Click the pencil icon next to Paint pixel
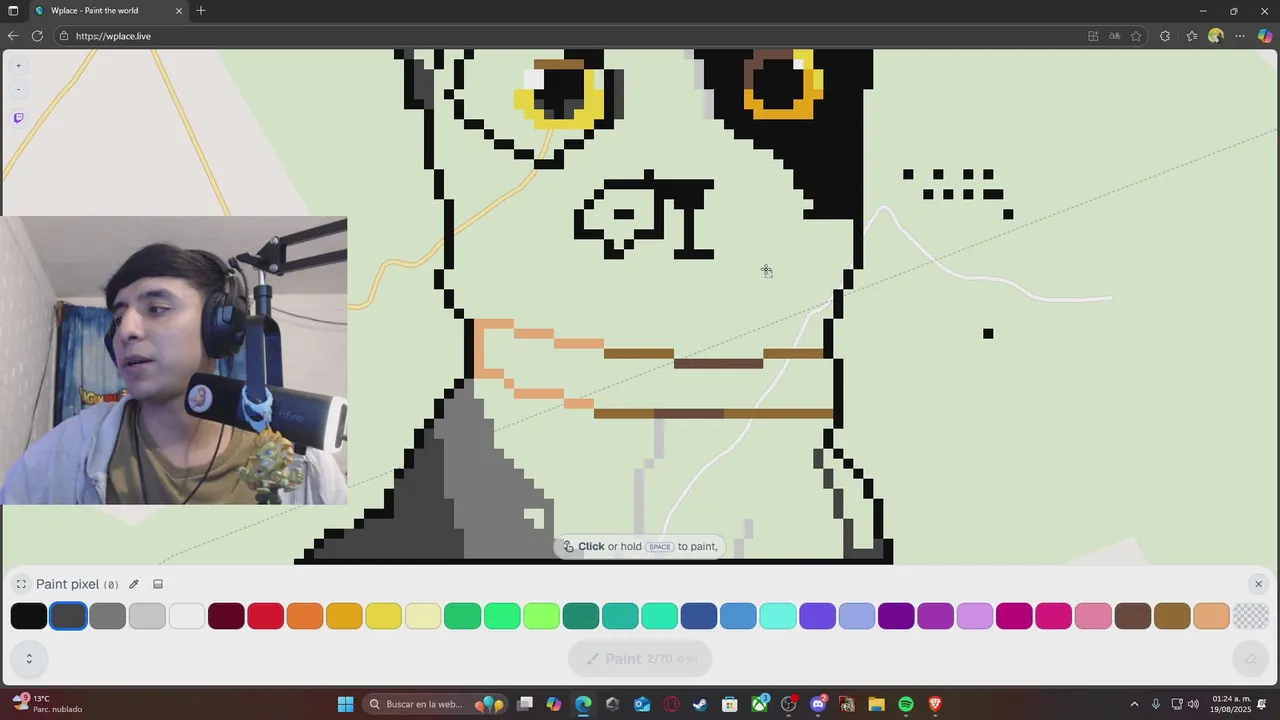 pos(134,584)
